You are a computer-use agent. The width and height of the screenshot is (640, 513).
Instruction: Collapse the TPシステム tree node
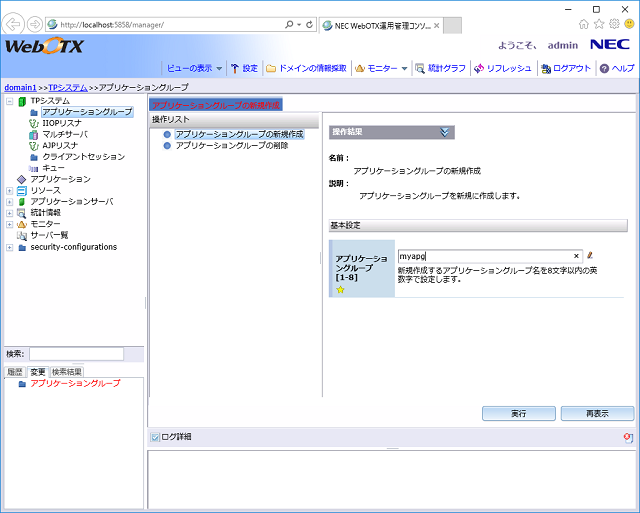10,101
